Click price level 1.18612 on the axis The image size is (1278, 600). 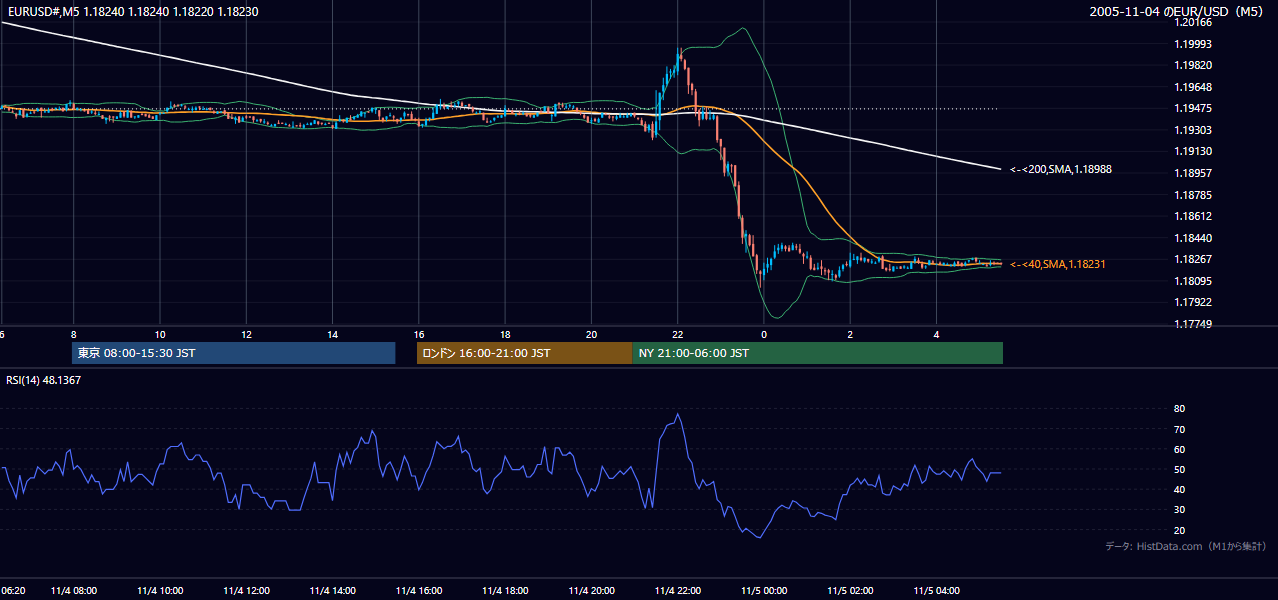point(1192,216)
